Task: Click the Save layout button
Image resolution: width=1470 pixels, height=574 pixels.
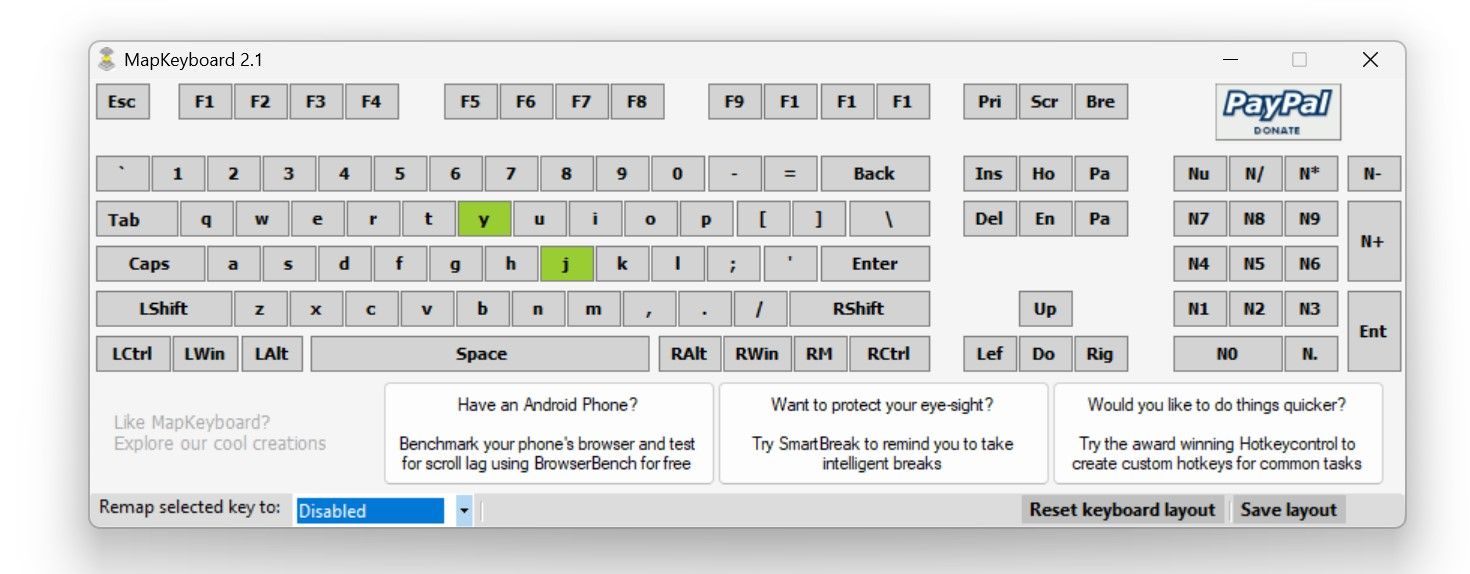Action: point(1288,510)
